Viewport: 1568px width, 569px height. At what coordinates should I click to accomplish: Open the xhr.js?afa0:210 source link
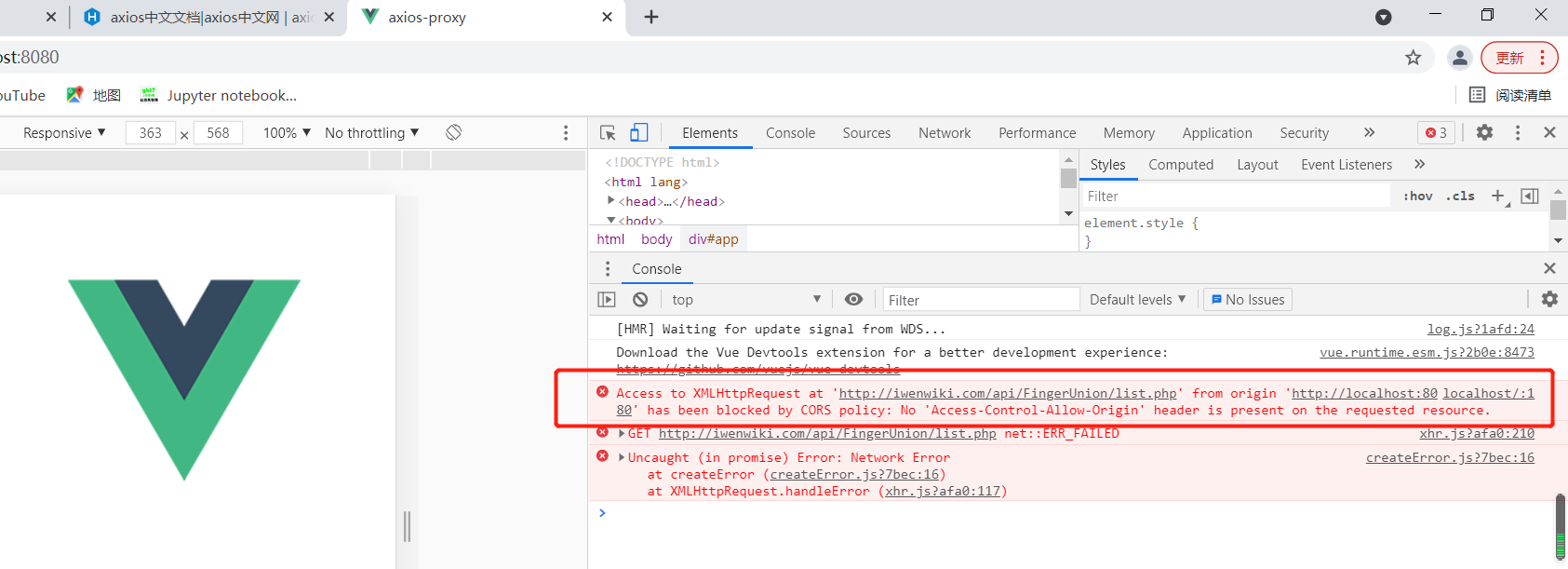pos(1477,433)
